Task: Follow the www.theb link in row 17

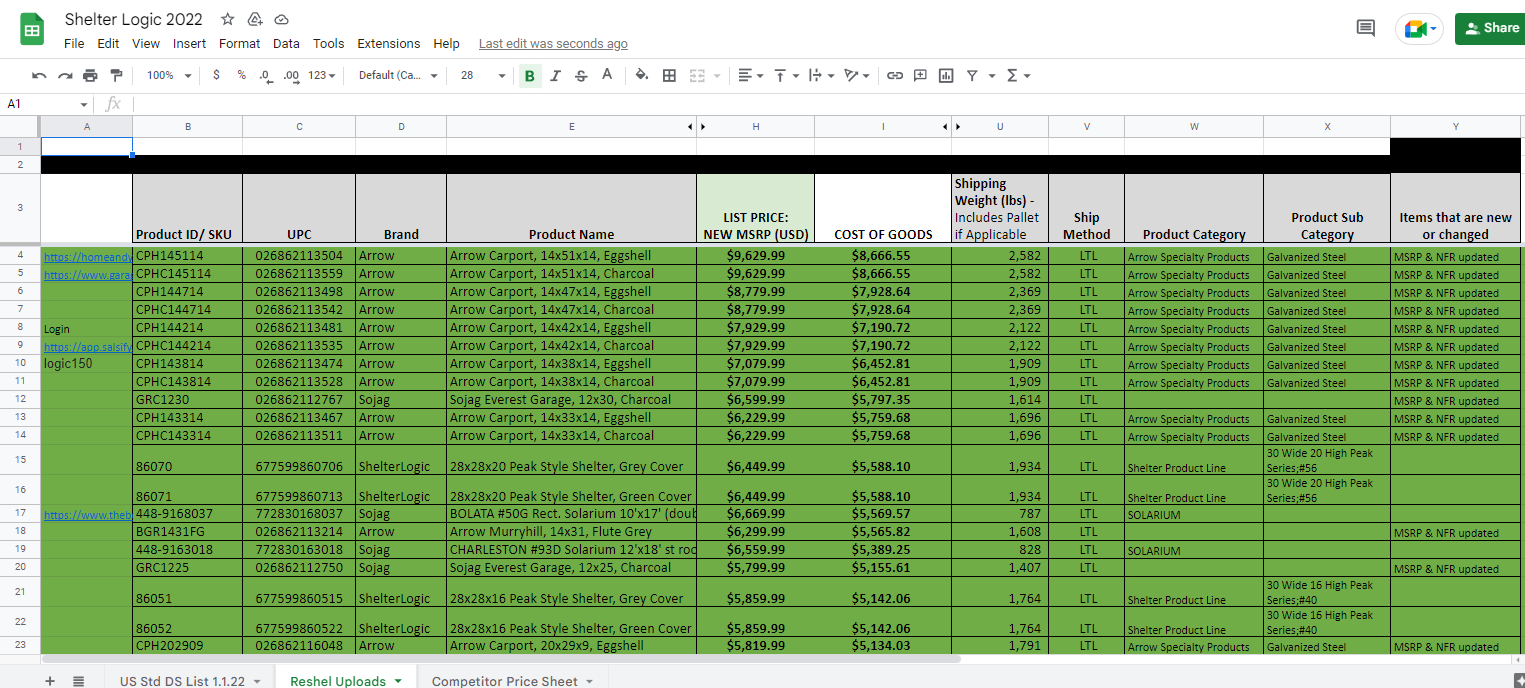Action: (88, 514)
